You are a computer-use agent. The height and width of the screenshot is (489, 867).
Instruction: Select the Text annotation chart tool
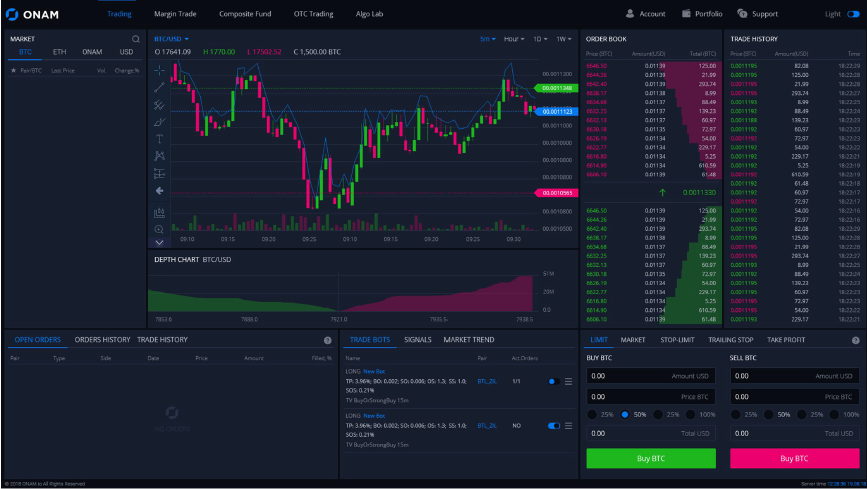(159, 139)
